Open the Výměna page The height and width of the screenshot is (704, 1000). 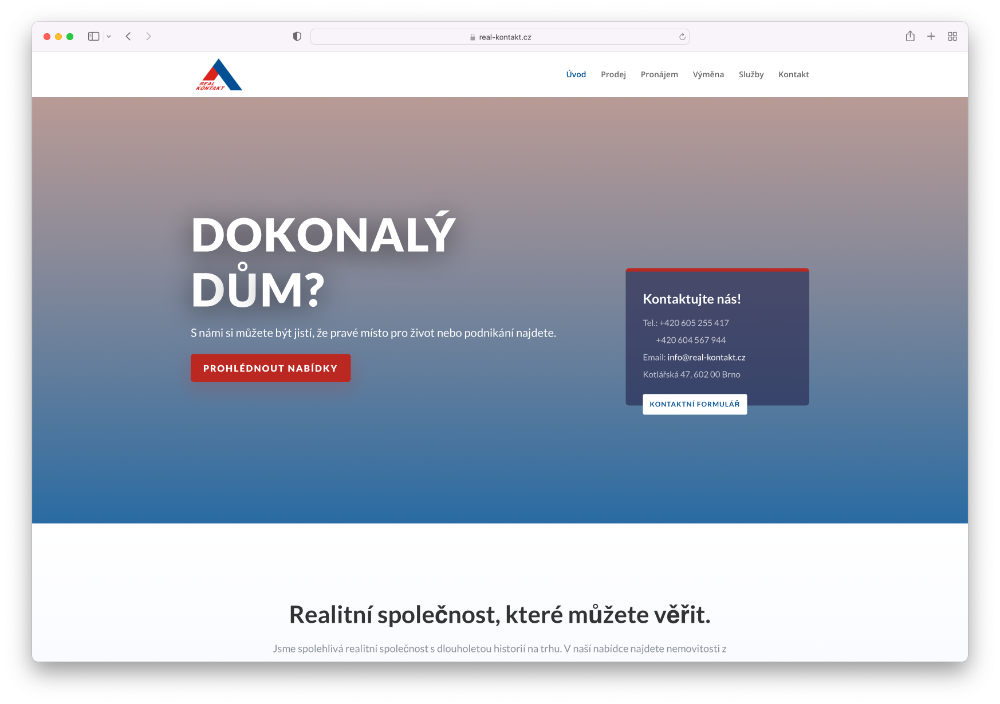708,73
